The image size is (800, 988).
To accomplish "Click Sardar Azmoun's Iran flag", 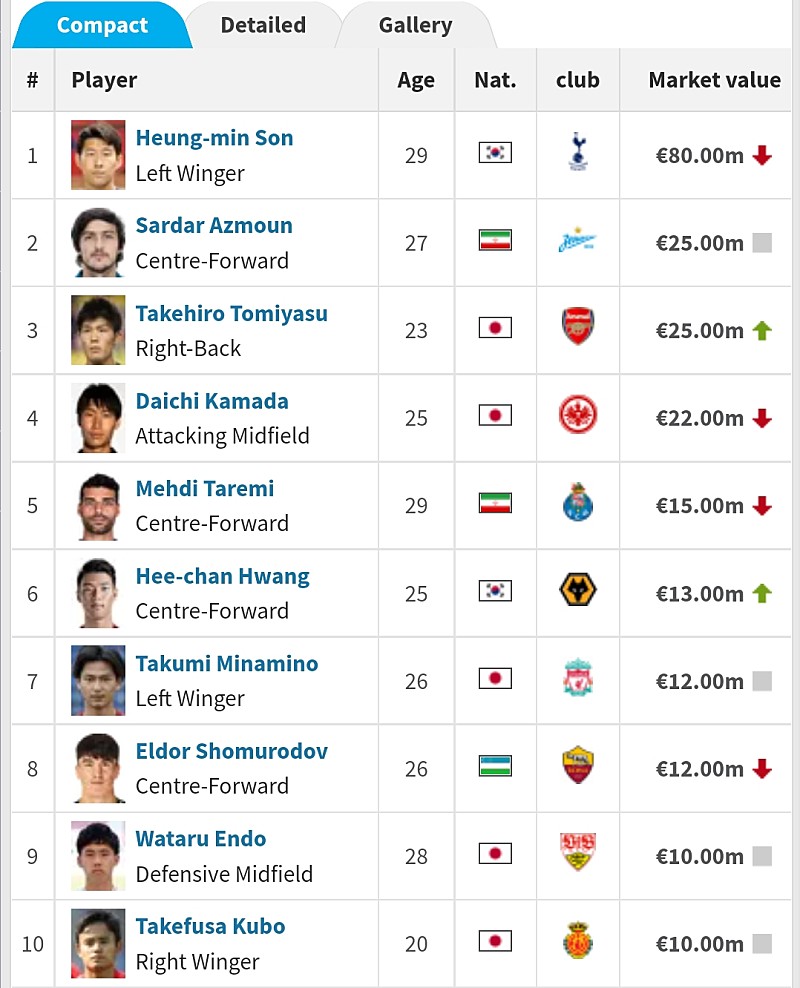I will [x=495, y=241].
